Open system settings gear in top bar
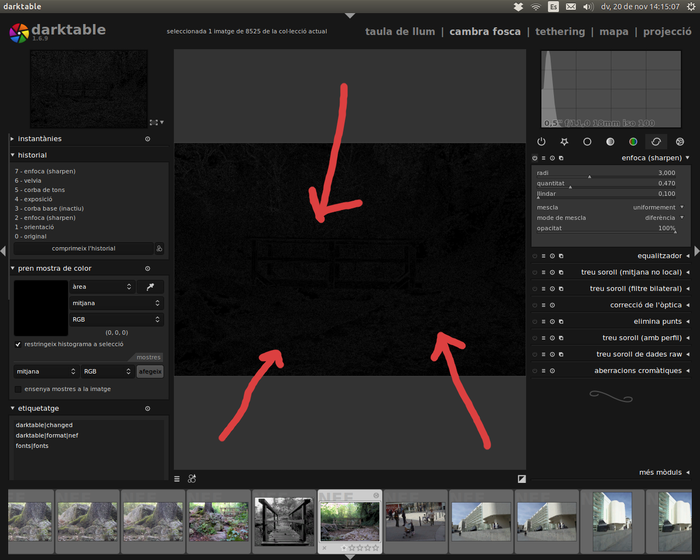Image resolution: width=700 pixels, height=560 pixels. 691,7
